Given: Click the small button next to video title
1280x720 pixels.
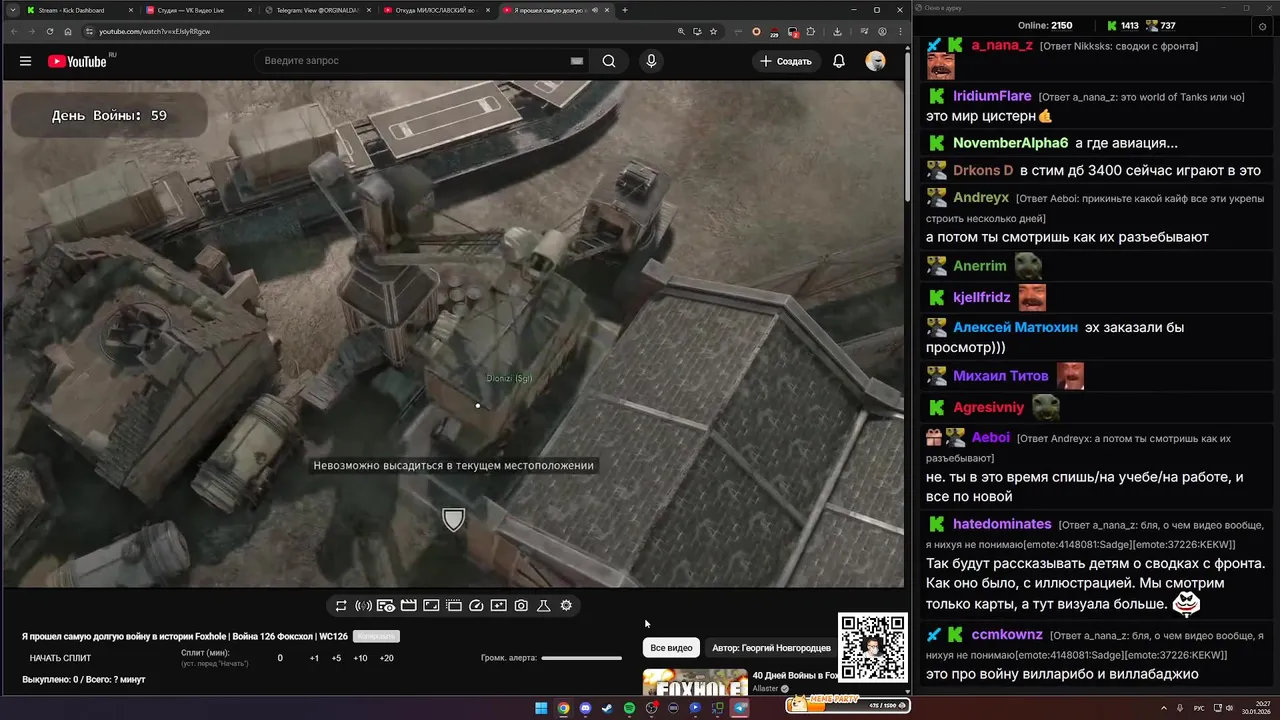Looking at the screenshot, I should point(377,636).
